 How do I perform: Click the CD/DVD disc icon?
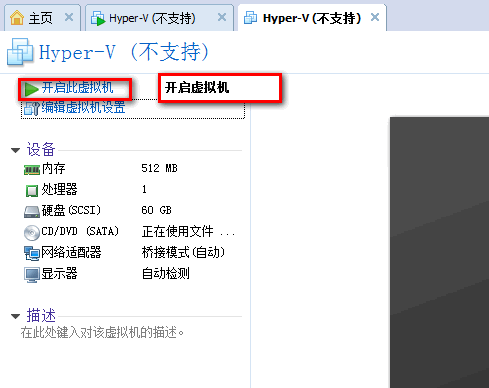click(x=32, y=233)
